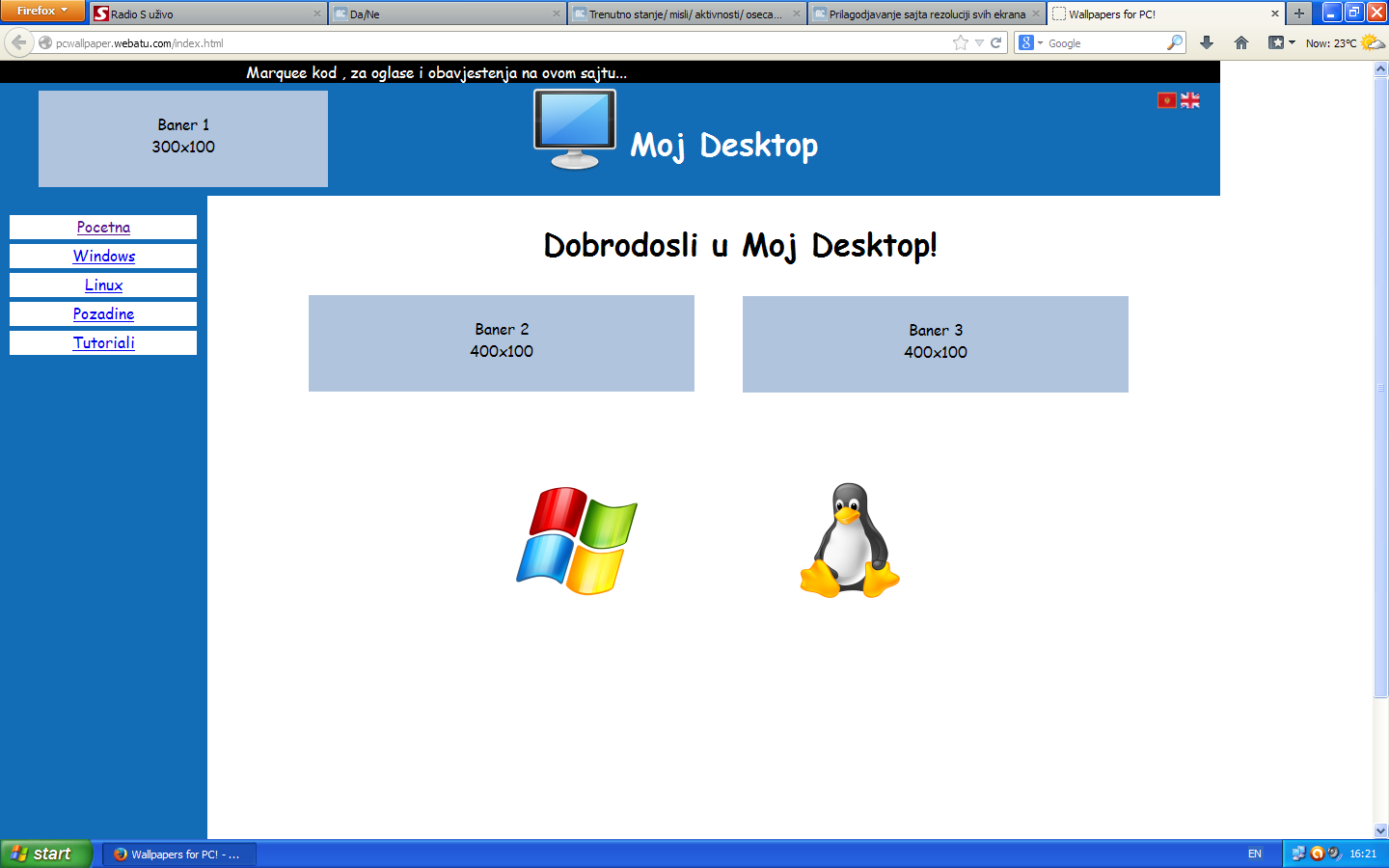
Task: Click the Dobrodosli u Moj Desktop! heading
Action: [740, 246]
